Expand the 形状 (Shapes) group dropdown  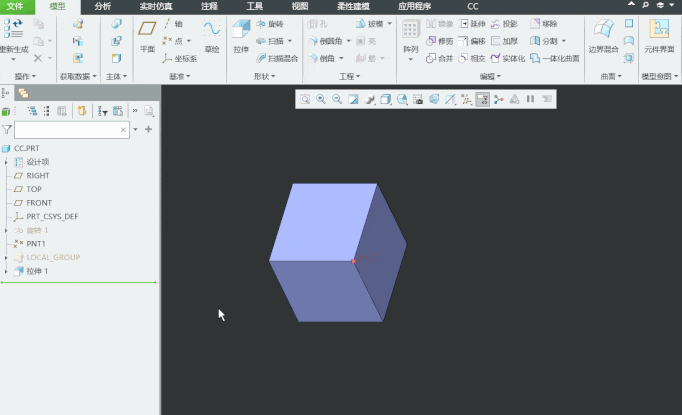click(x=264, y=77)
